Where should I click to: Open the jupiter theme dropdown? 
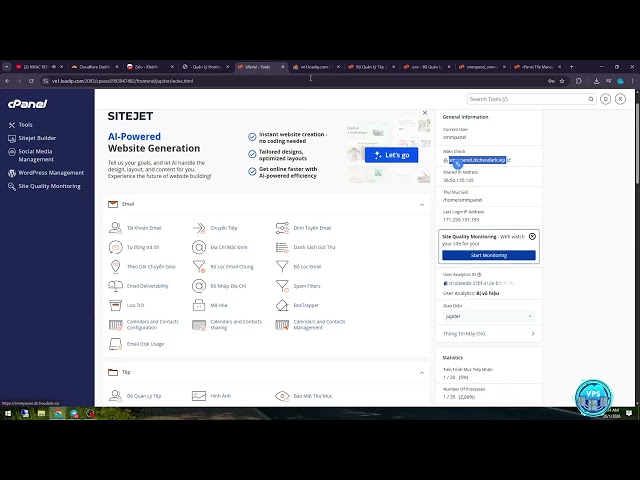pos(489,316)
